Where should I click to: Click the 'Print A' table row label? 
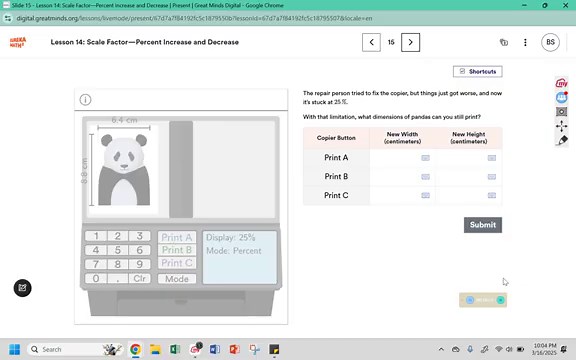(336, 158)
